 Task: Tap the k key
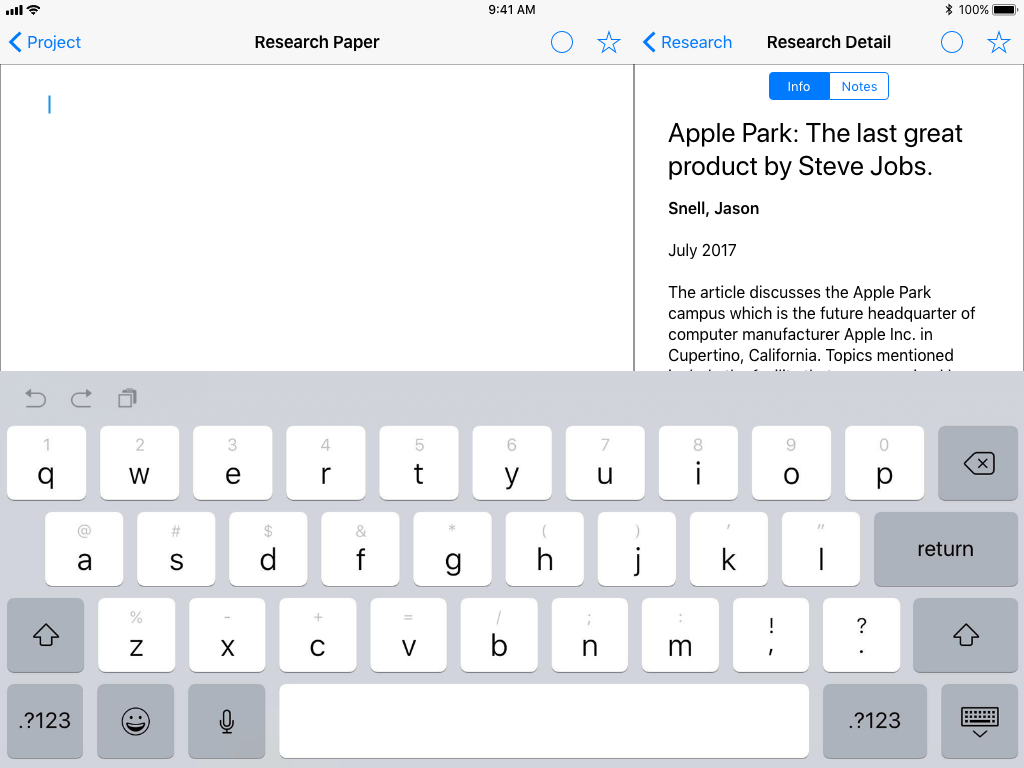[729, 549]
